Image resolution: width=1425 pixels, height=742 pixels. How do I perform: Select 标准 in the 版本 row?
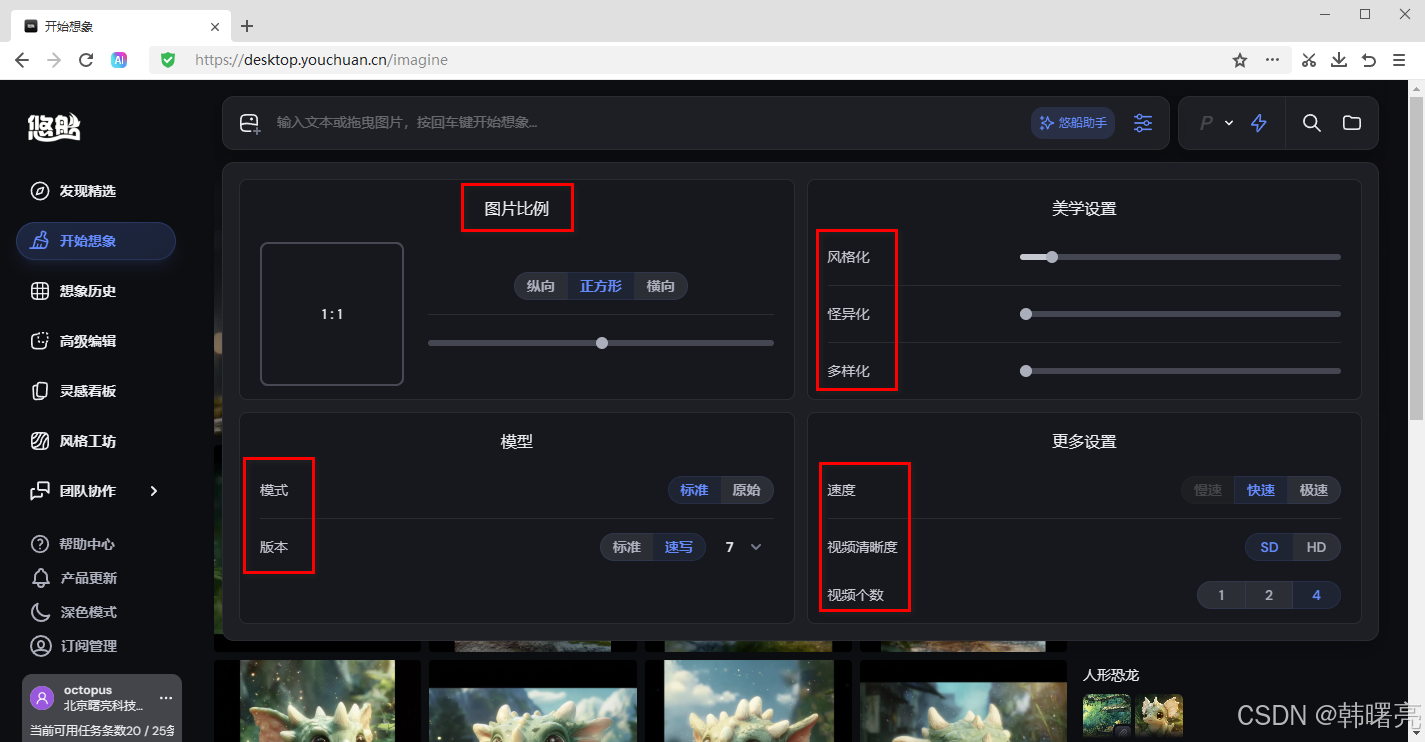click(x=627, y=547)
